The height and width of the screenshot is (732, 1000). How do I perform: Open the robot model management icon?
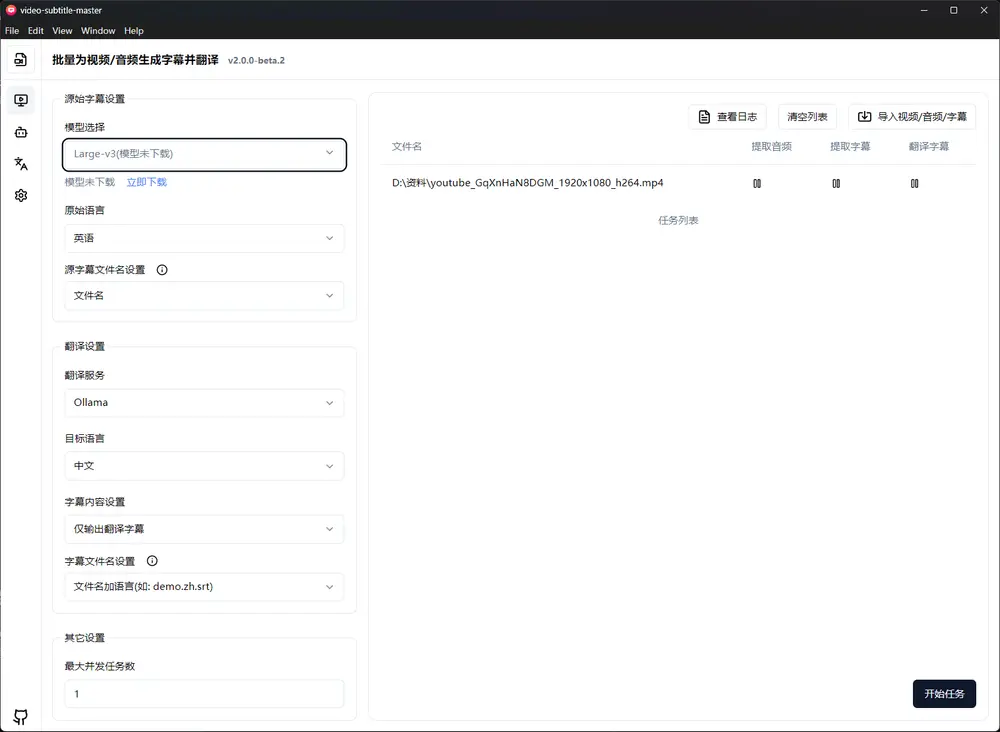[x=20, y=132]
